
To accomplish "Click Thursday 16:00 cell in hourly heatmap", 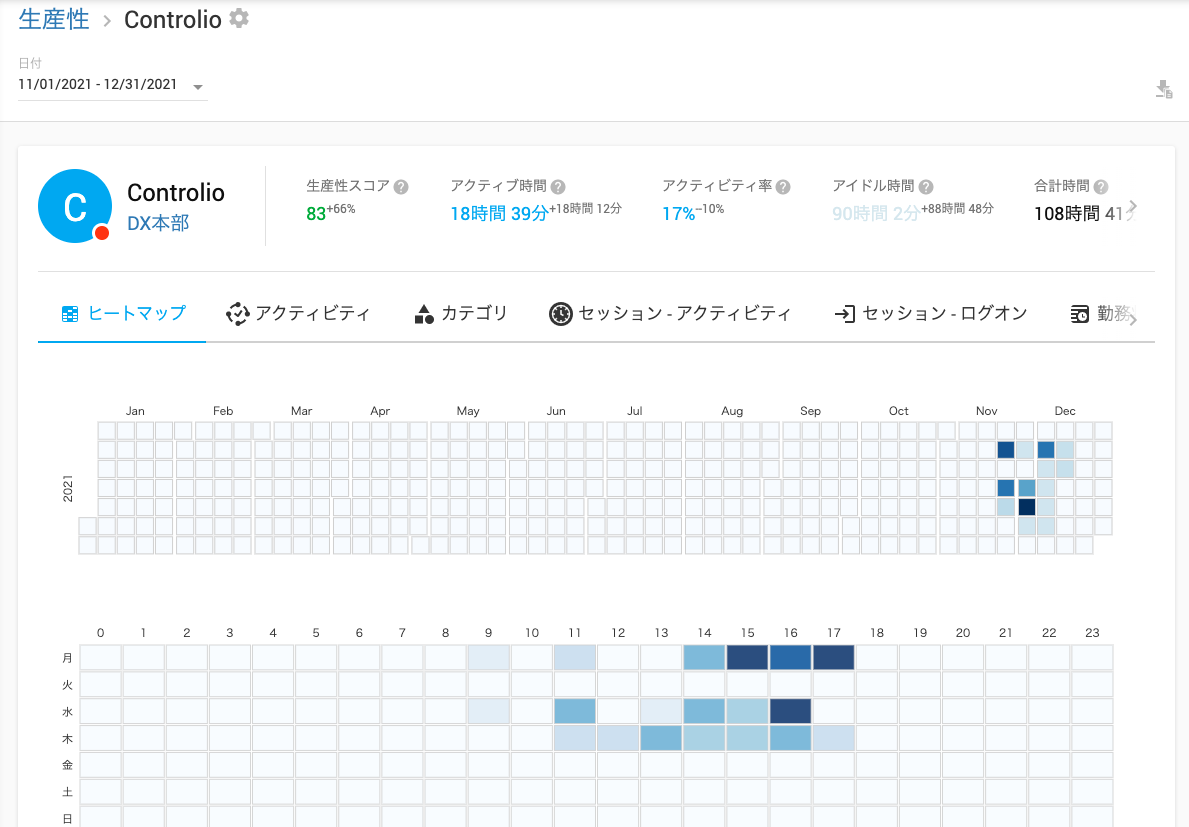I will (x=791, y=738).
